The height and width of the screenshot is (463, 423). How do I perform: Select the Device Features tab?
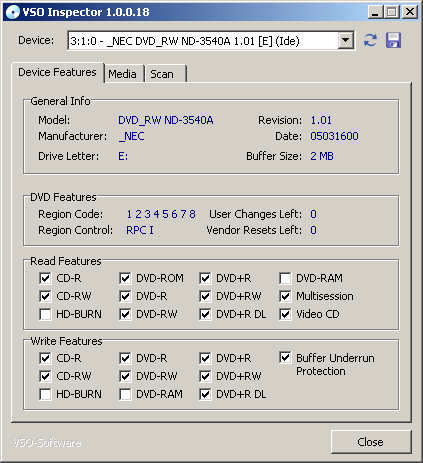coord(57,72)
